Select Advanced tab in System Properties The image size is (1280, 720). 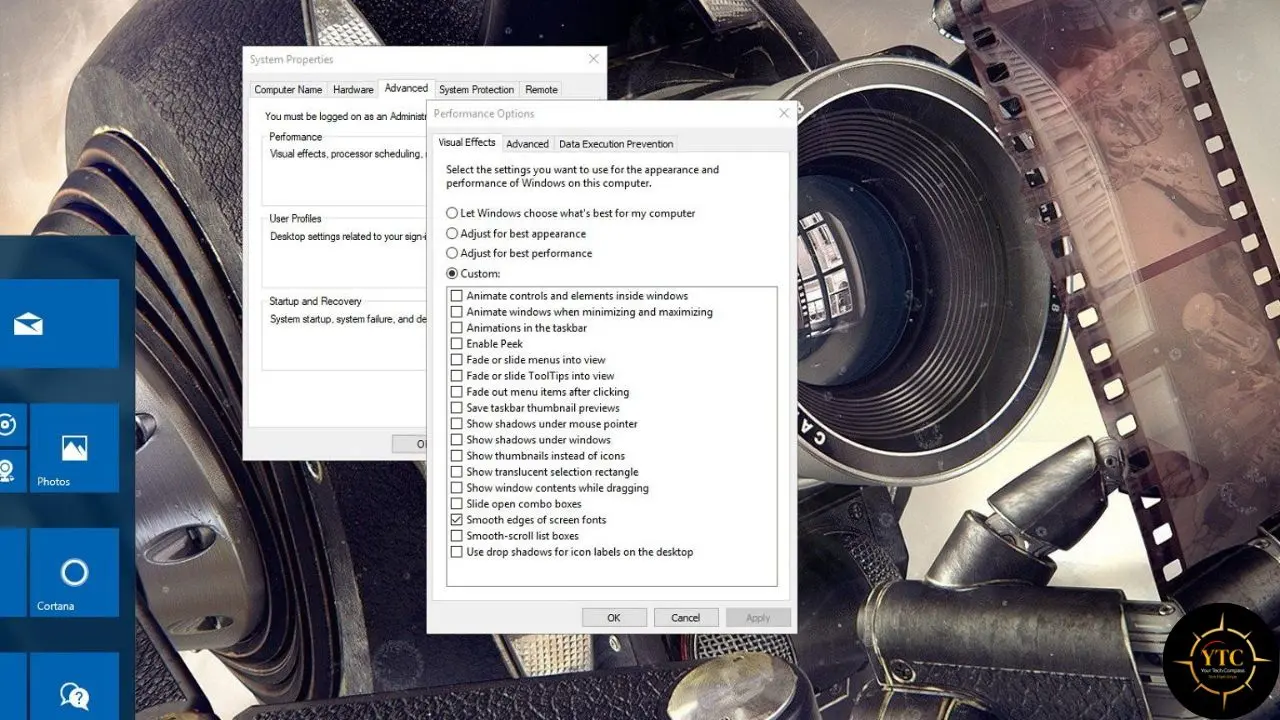(x=406, y=88)
